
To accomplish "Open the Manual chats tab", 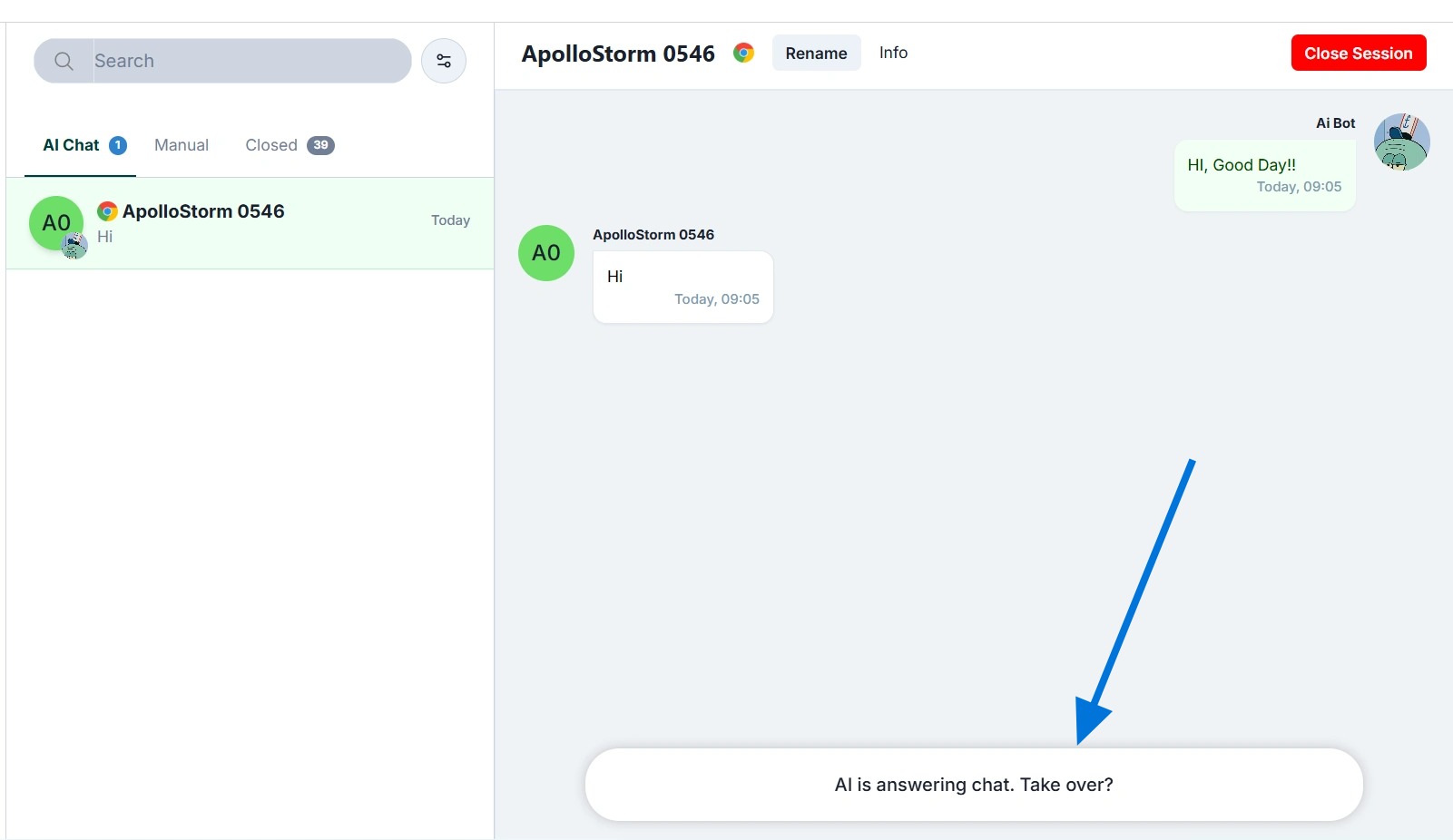I will pyautogui.click(x=182, y=145).
